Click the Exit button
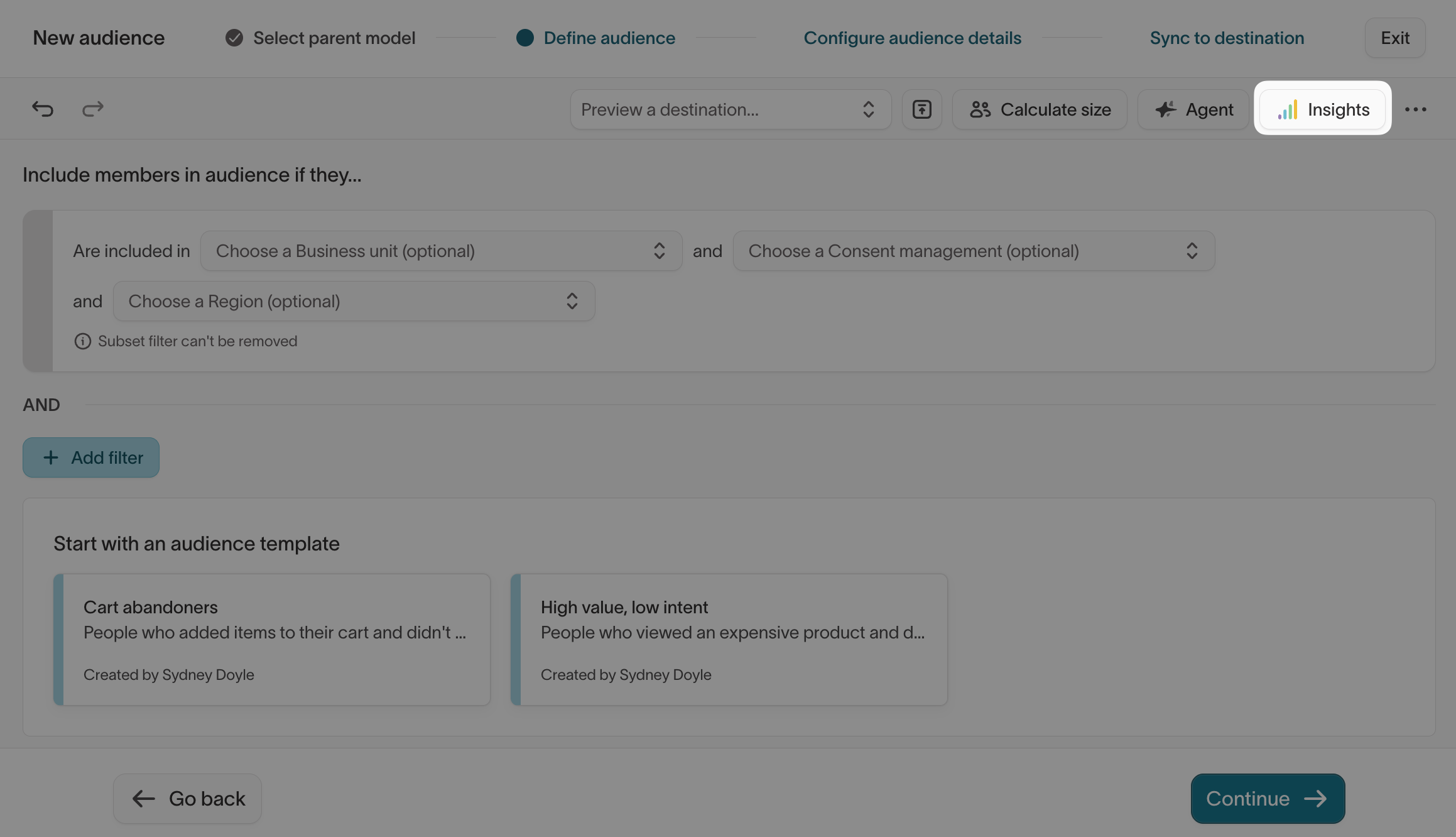Screen dimensions: 1456x837 [x=1395, y=38]
